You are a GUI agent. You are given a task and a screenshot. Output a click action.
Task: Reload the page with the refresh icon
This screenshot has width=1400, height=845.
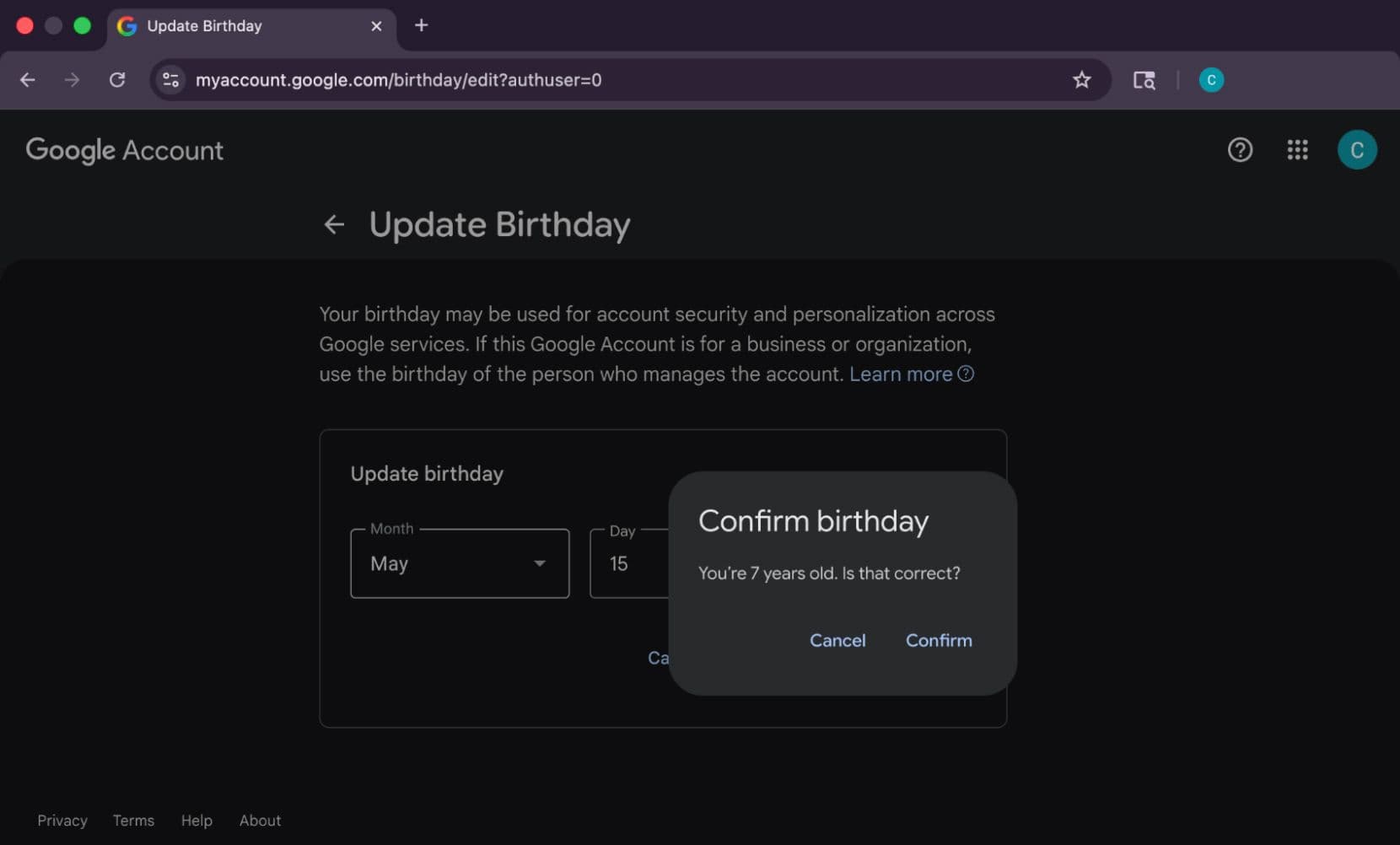click(117, 80)
